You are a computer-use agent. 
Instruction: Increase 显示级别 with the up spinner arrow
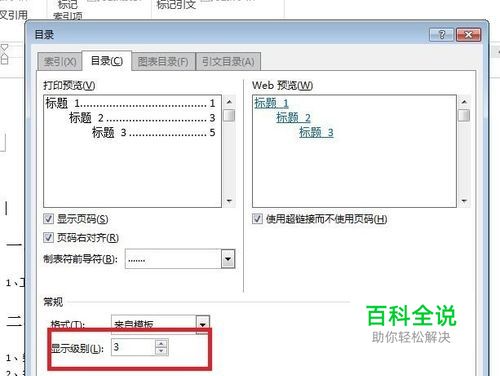tap(161, 343)
